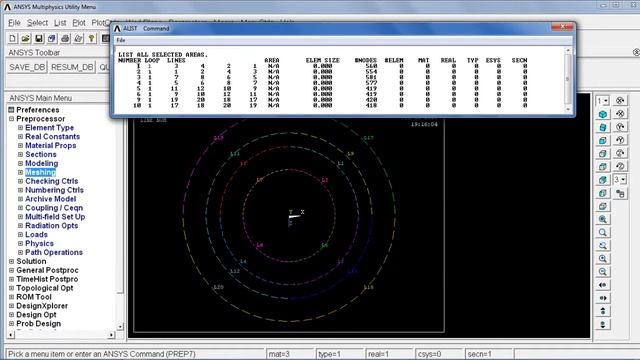
Task: Click the Pan Model Right arrow icon
Action: pyautogui.click(x=603, y=298)
